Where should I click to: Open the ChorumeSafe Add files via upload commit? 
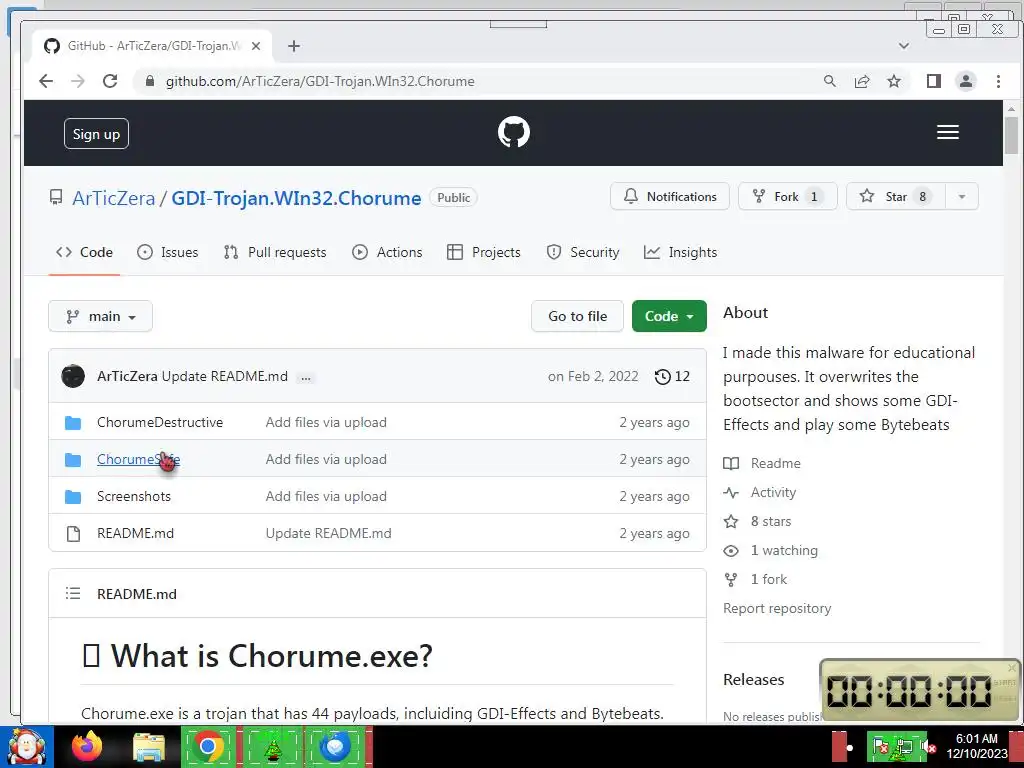click(x=326, y=459)
